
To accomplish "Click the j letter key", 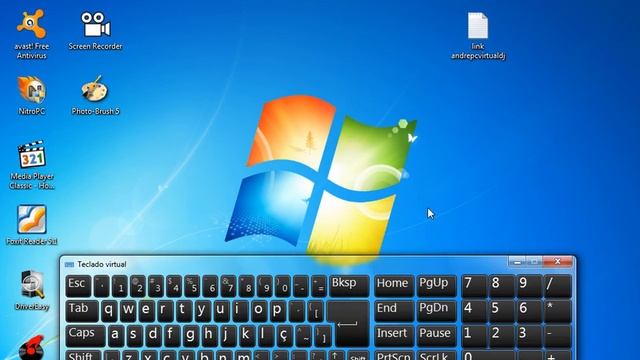I will (x=228, y=336).
